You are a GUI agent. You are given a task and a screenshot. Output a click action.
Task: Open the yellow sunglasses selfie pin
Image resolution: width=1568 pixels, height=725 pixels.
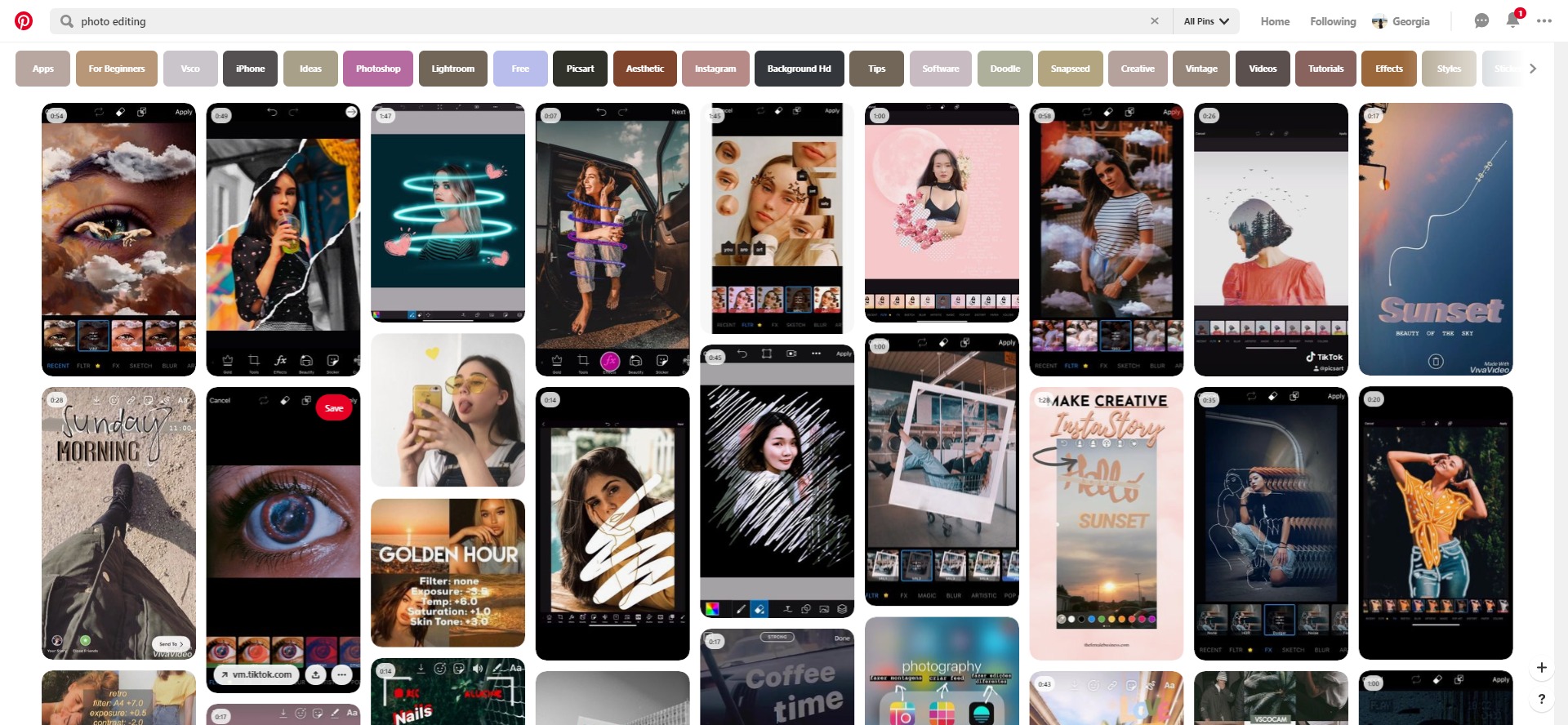(448, 410)
